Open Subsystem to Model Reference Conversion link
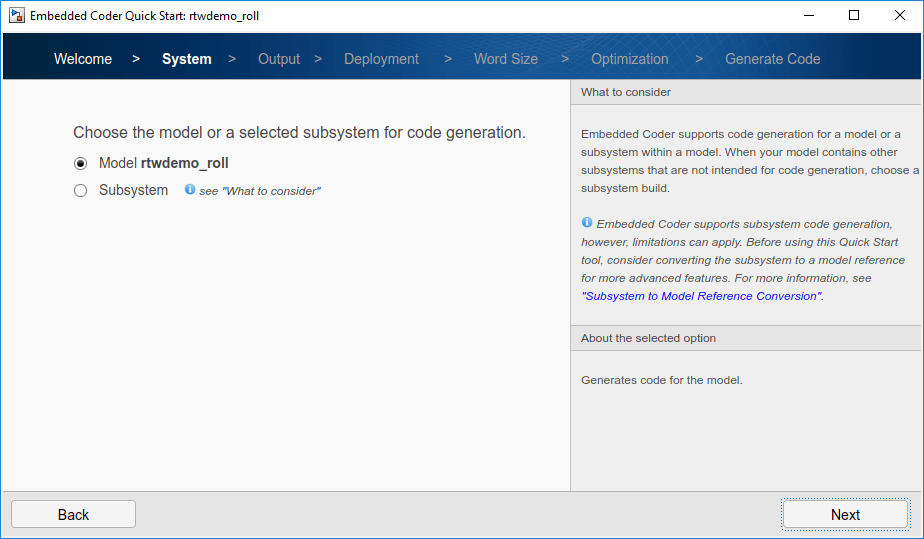This screenshot has height=539, width=924. [x=701, y=296]
